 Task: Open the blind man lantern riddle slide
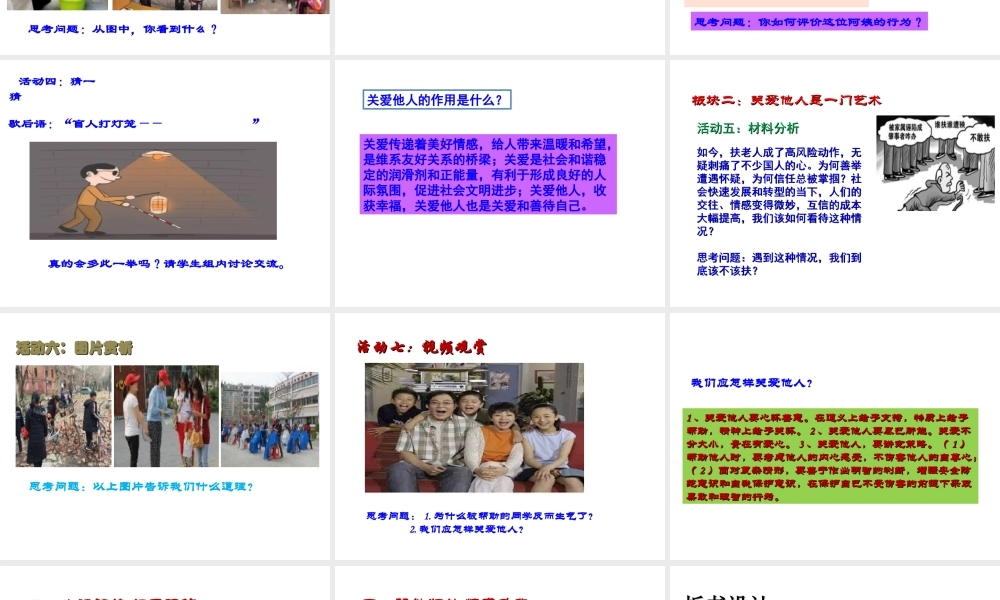165,184
